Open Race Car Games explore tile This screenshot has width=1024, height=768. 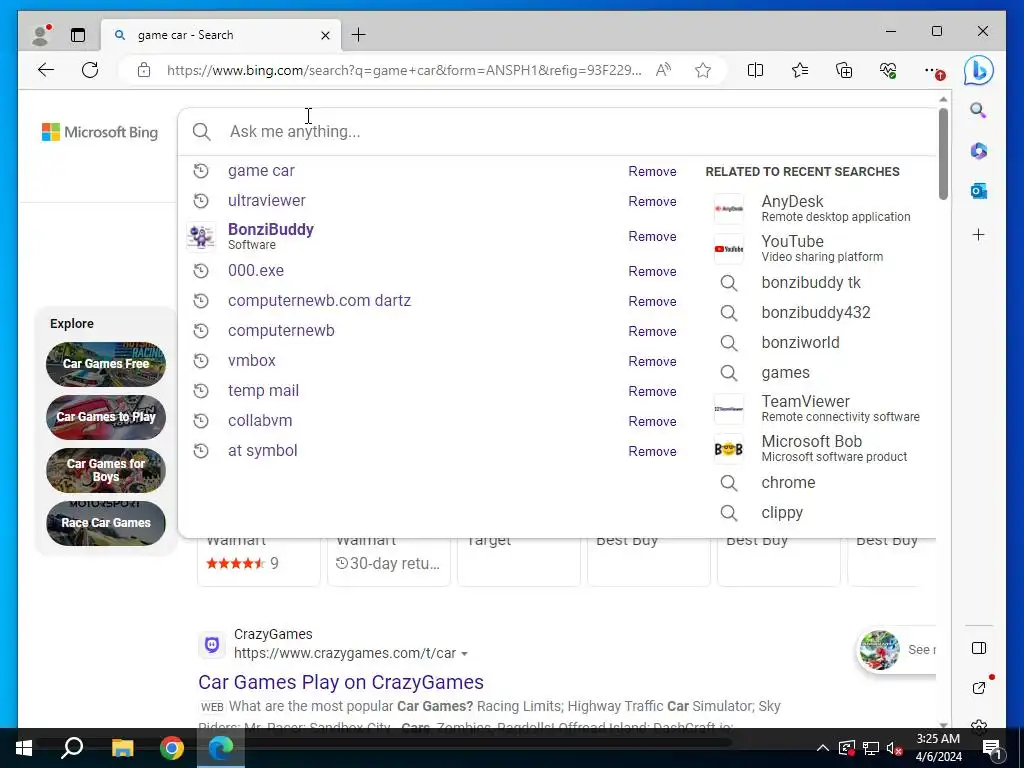(106, 523)
